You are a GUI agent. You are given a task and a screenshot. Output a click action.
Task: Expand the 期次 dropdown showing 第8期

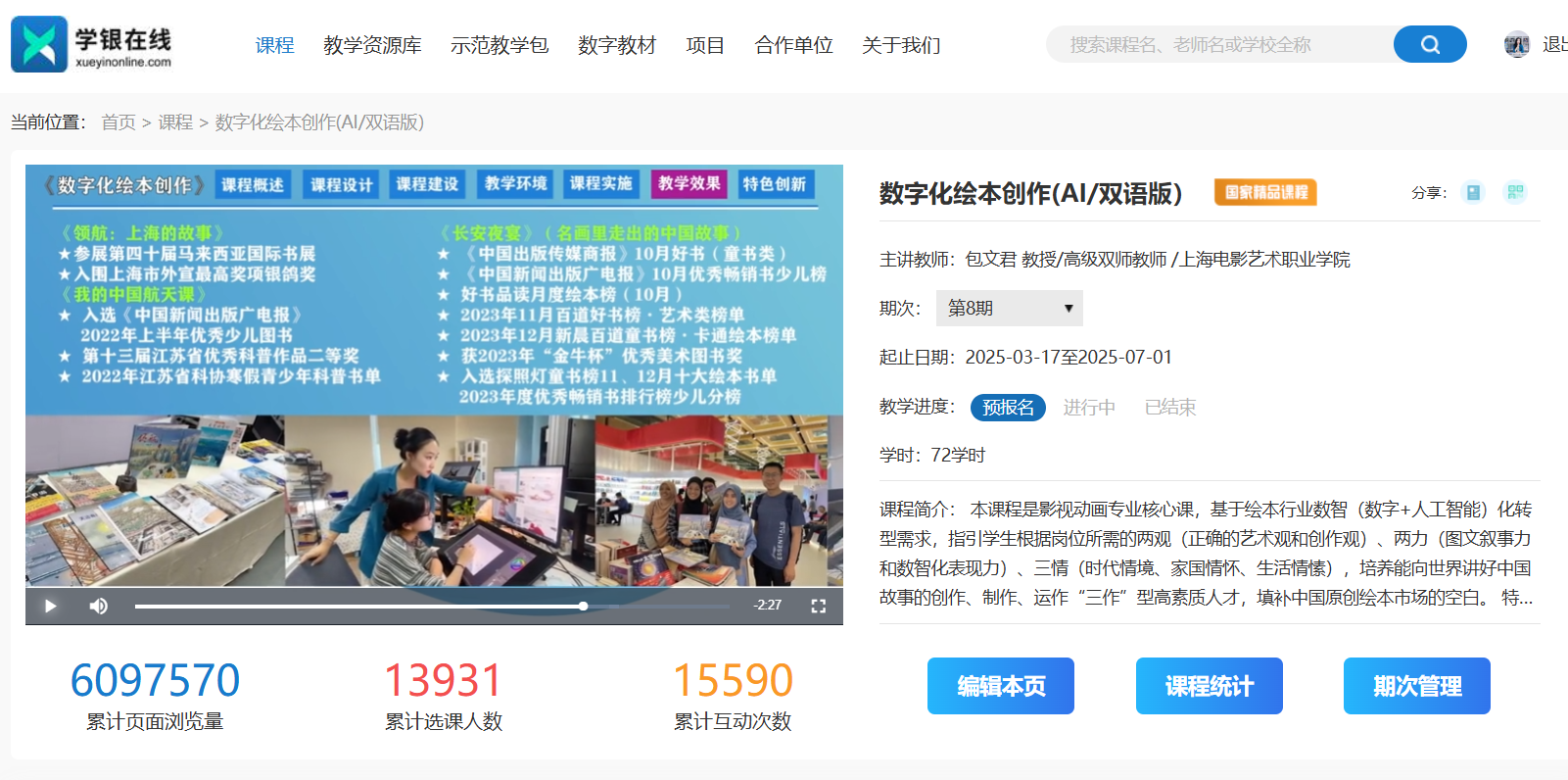[1010, 308]
